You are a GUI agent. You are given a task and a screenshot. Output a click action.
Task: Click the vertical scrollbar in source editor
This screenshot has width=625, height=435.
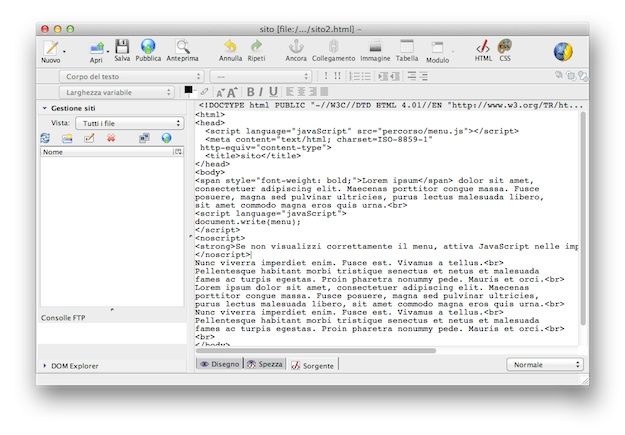pyautogui.click(x=583, y=218)
